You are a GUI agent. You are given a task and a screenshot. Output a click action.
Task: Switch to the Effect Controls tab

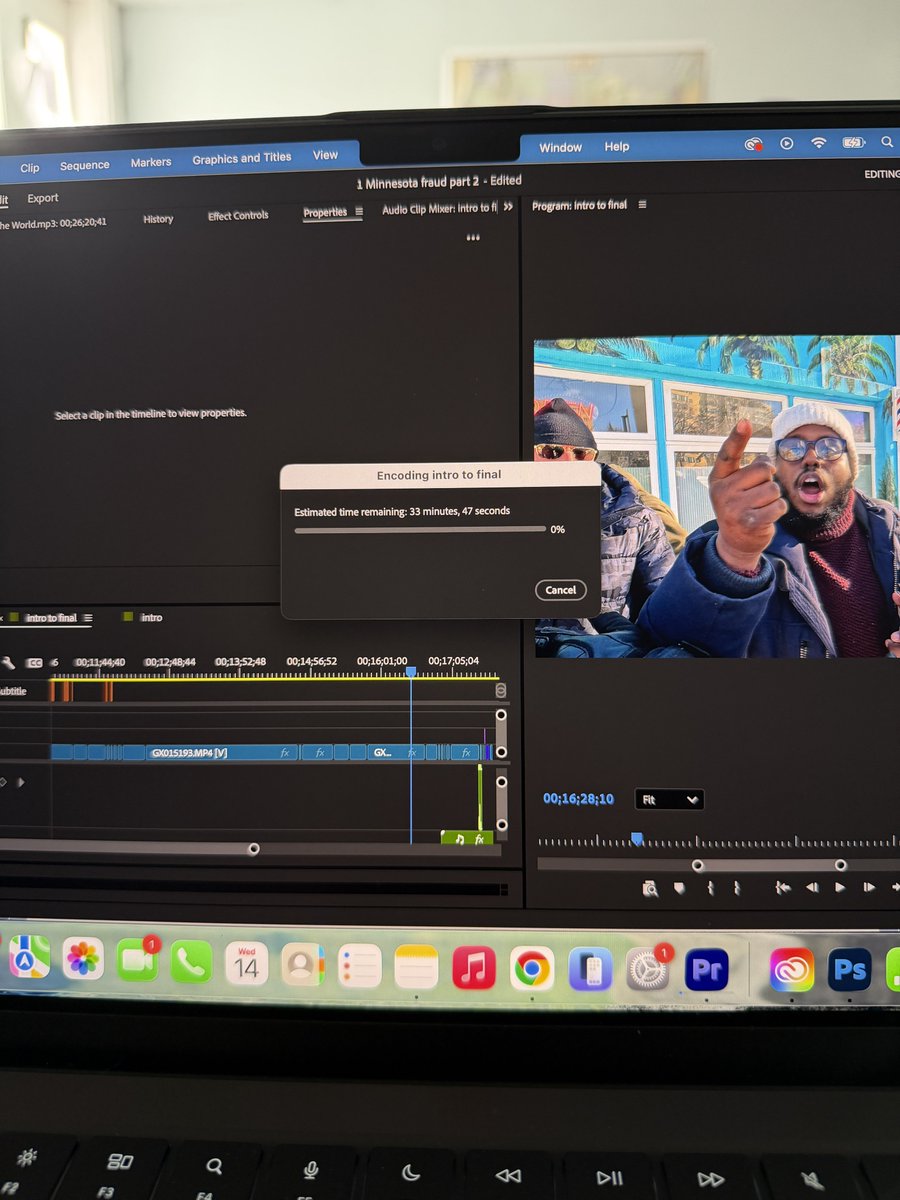coord(238,214)
